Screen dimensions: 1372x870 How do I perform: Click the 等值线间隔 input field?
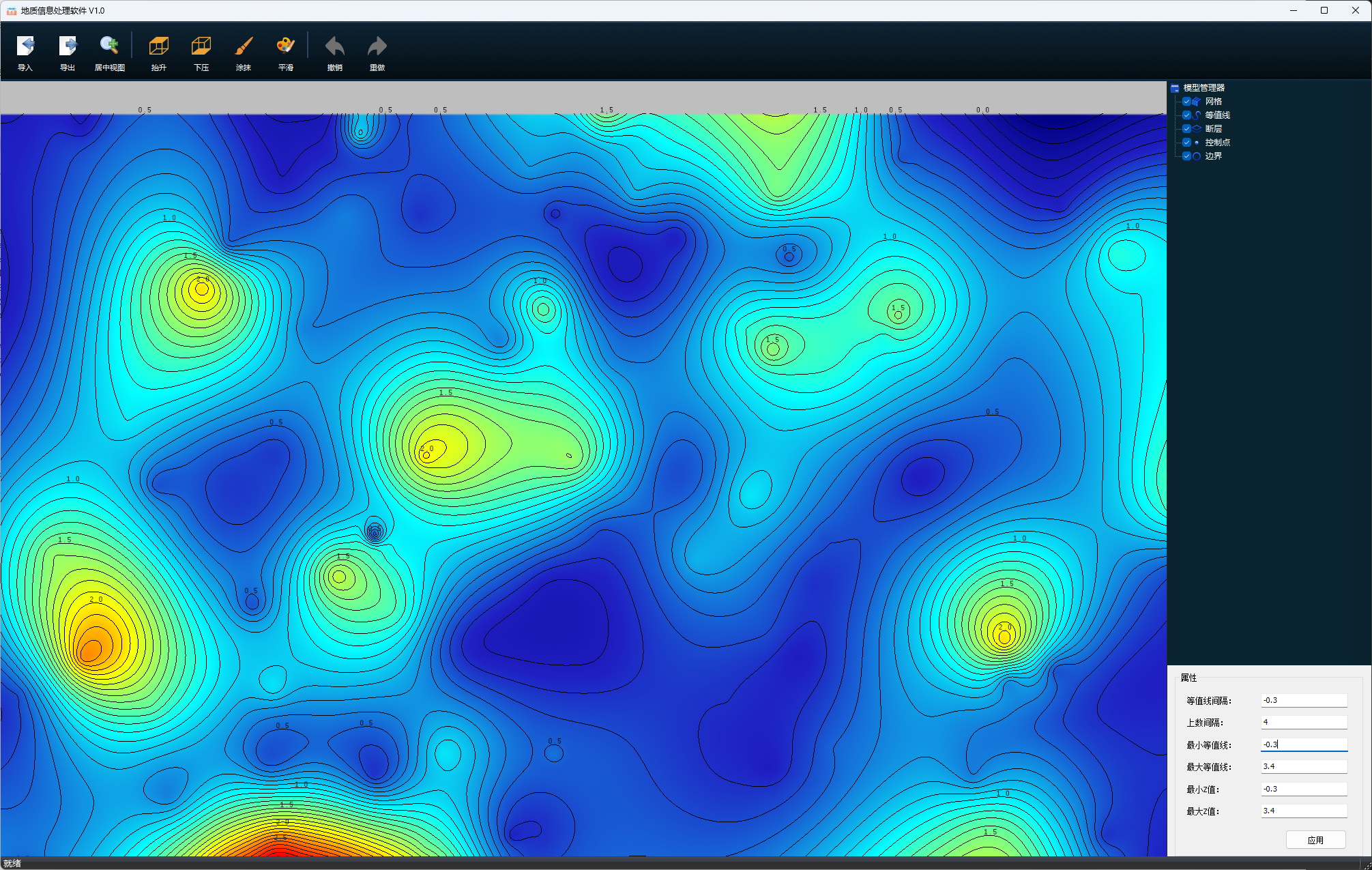click(x=1303, y=701)
